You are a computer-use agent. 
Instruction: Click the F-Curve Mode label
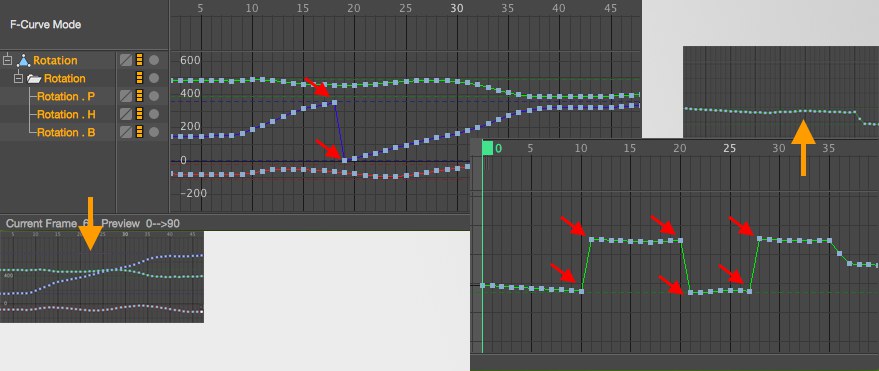click(x=45, y=25)
